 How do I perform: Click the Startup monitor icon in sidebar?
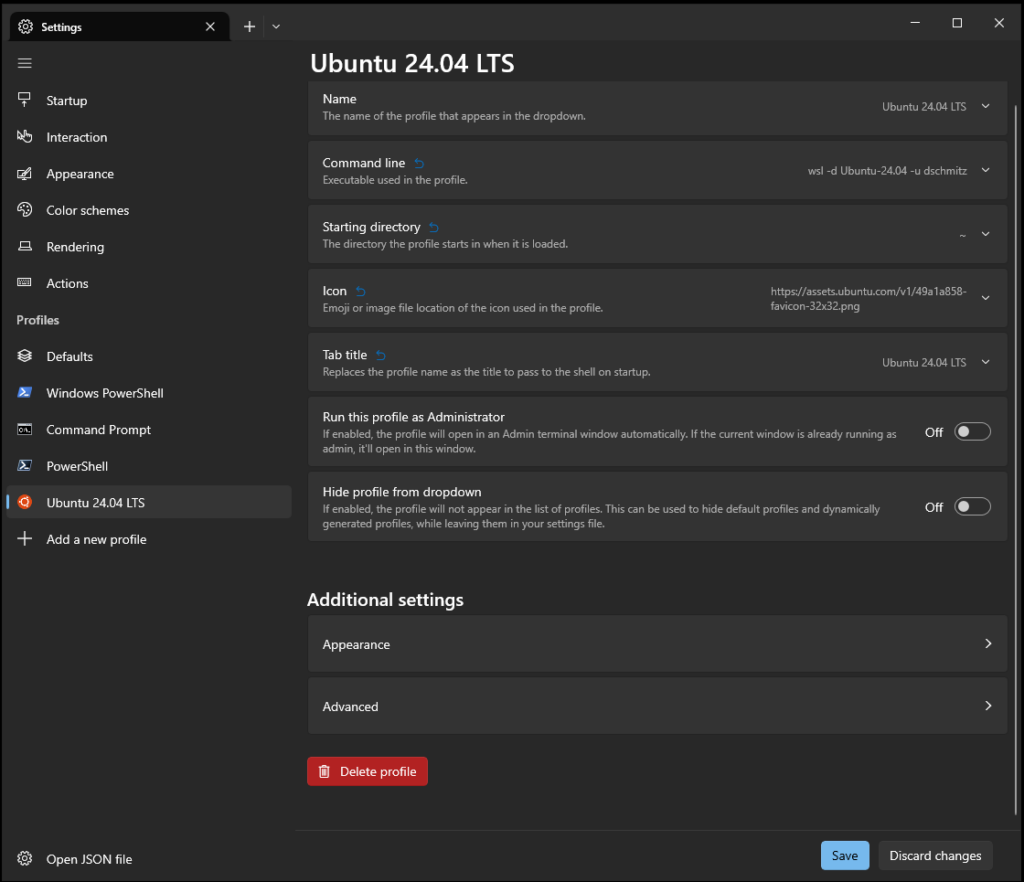pos(25,99)
